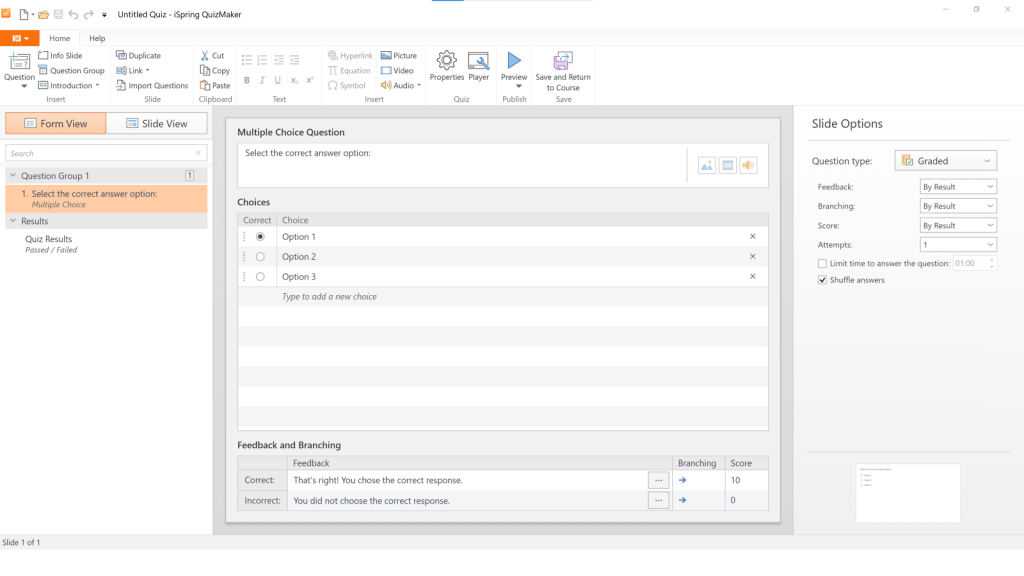Open Quiz Properties with the gear icon
Viewport: 1024px width, 576px height.
(446, 68)
